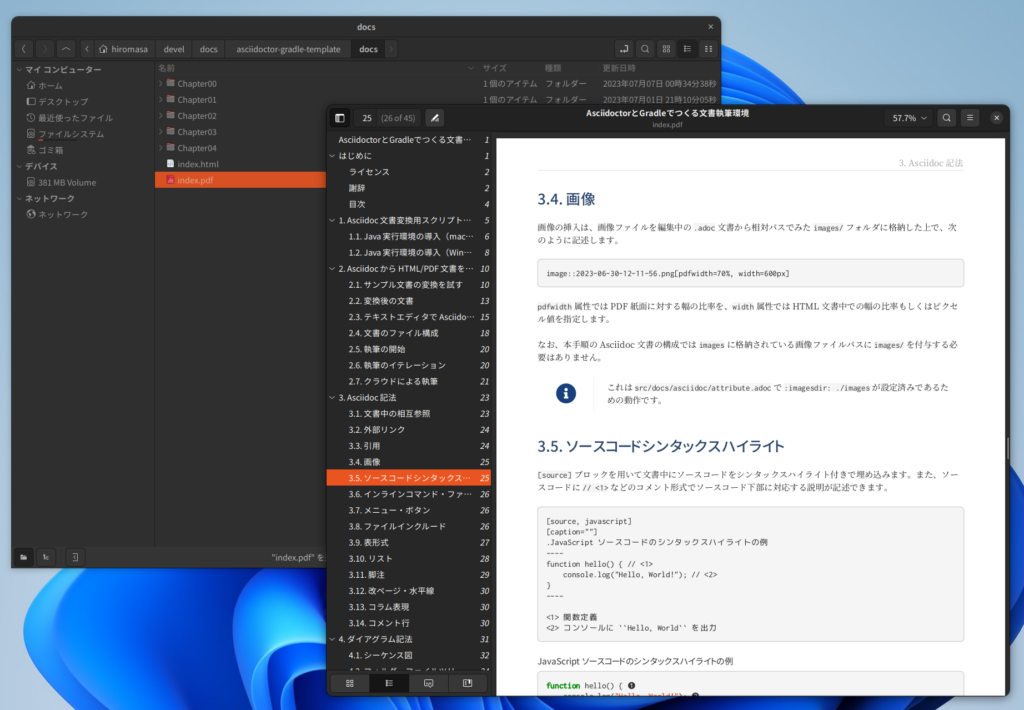The height and width of the screenshot is (710, 1024).
Task: Collapse the 1. Asciidoc 文書変換用スクリプト outline section
Action: point(332,220)
